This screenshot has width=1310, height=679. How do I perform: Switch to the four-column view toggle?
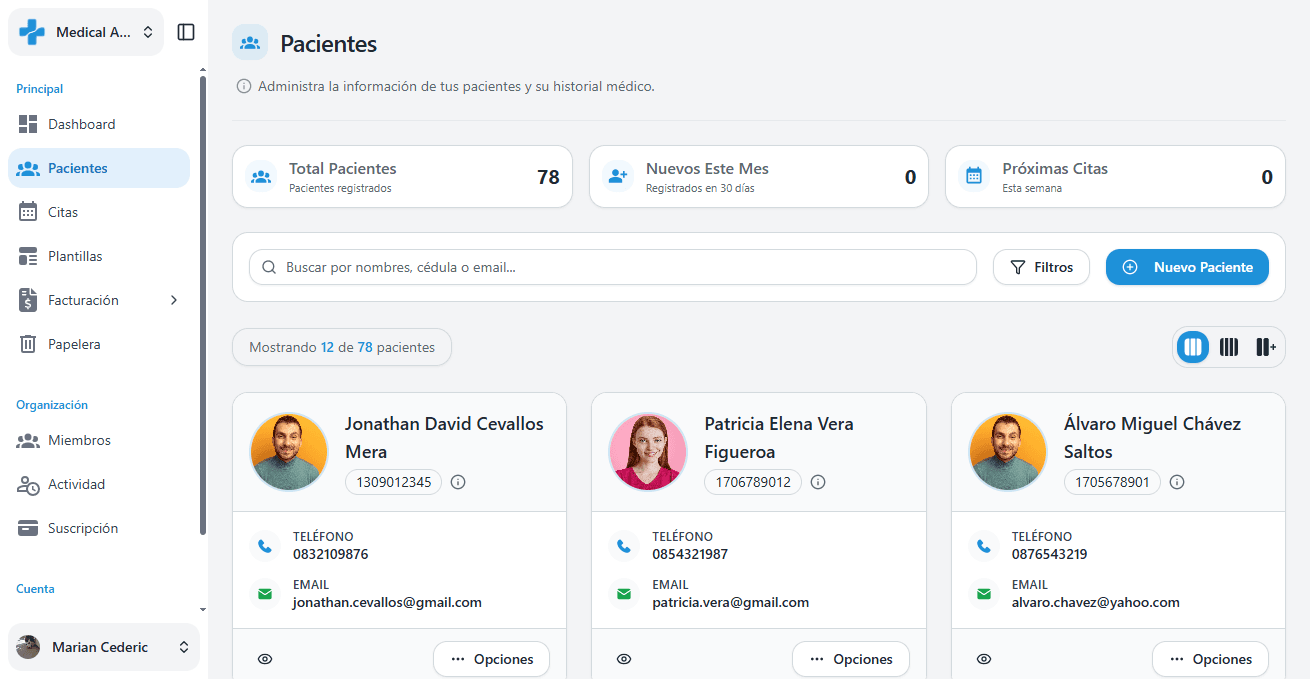(x=1229, y=347)
